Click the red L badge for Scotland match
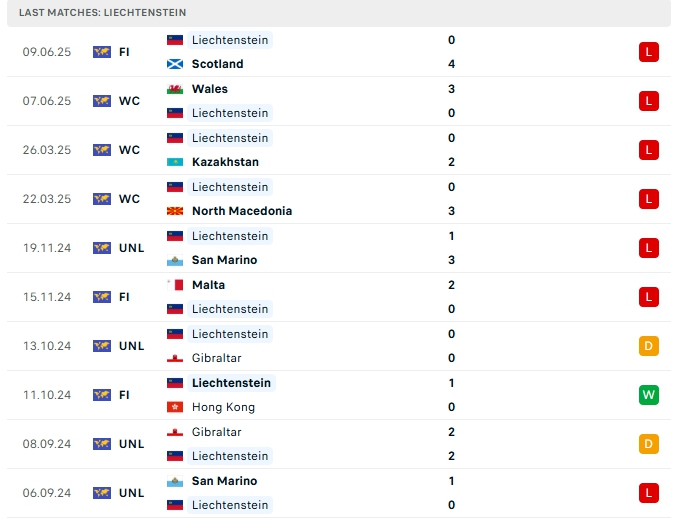 pyautogui.click(x=649, y=52)
